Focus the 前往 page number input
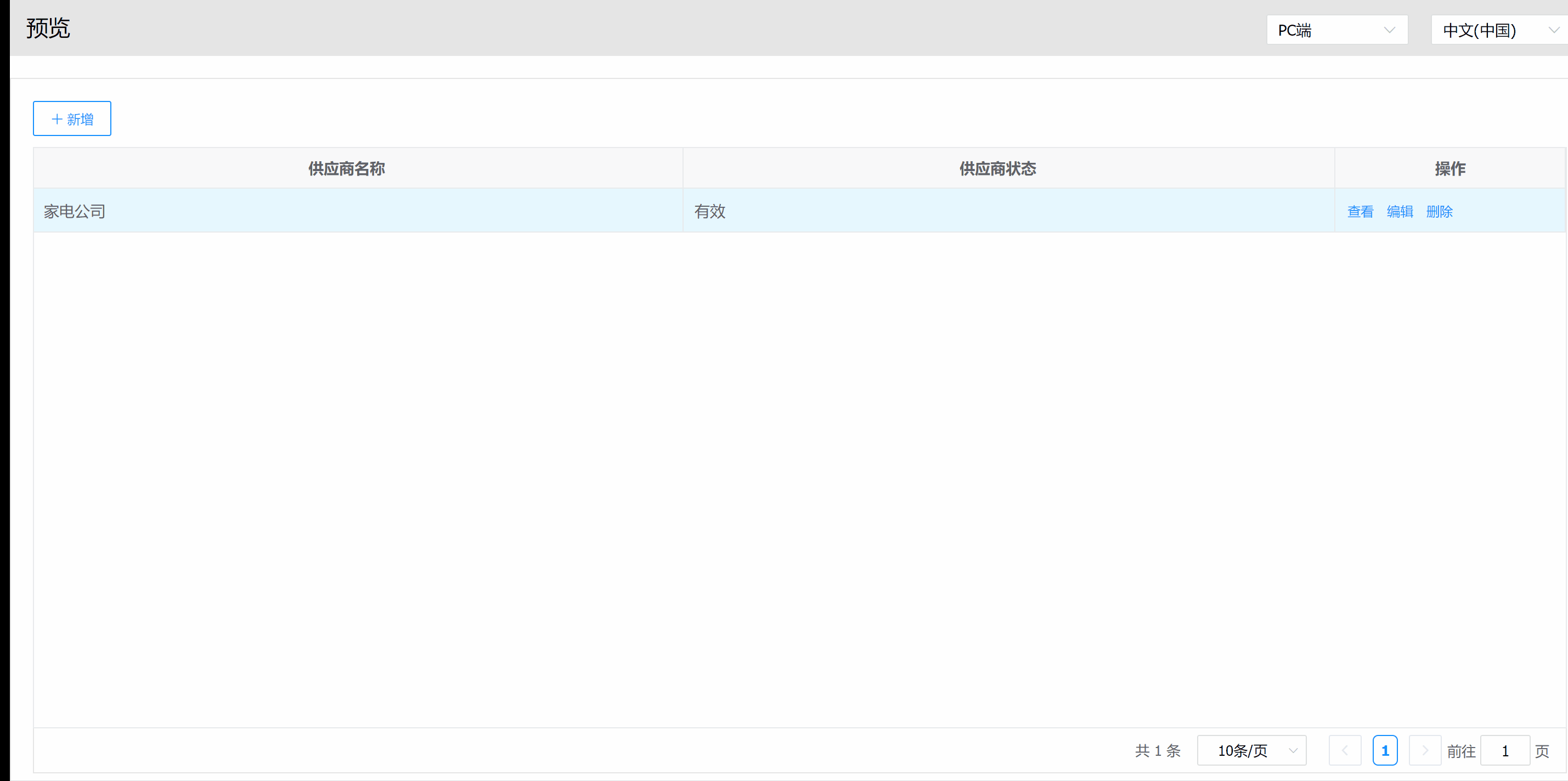Screen dimensions: 1568x781 pyautogui.click(x=1505, y=751)
